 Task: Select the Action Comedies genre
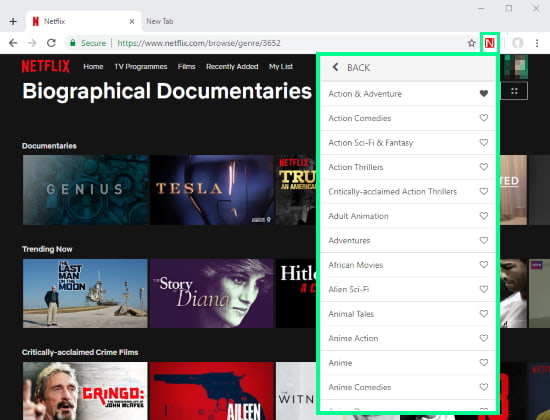pyautogui.click(x=360, y=118)
